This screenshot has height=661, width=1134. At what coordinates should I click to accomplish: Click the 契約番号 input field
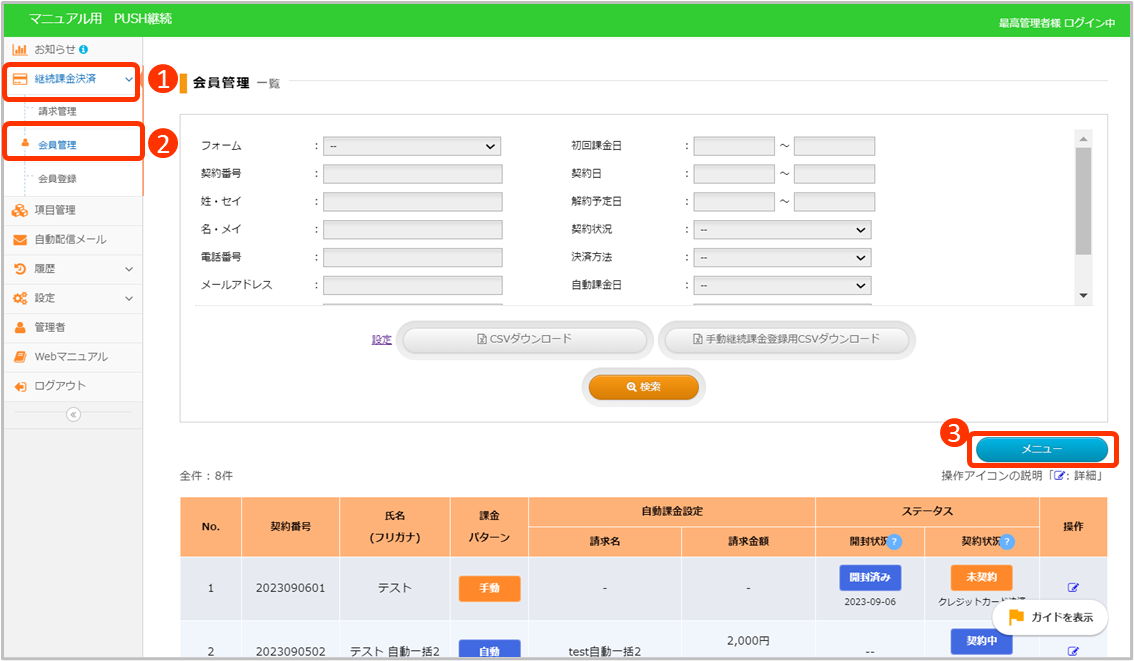412,174
